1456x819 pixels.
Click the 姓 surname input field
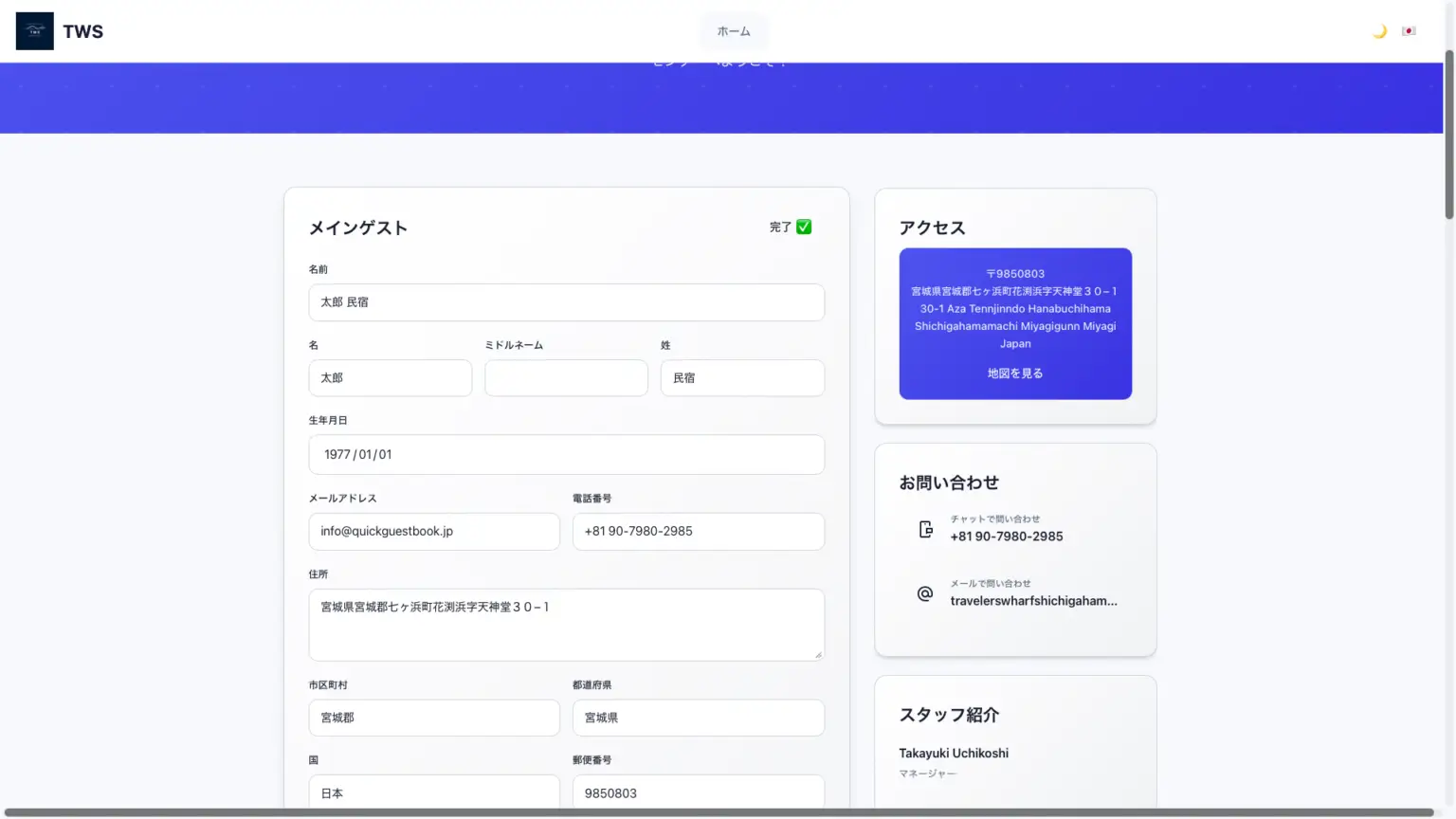[741, 378]
